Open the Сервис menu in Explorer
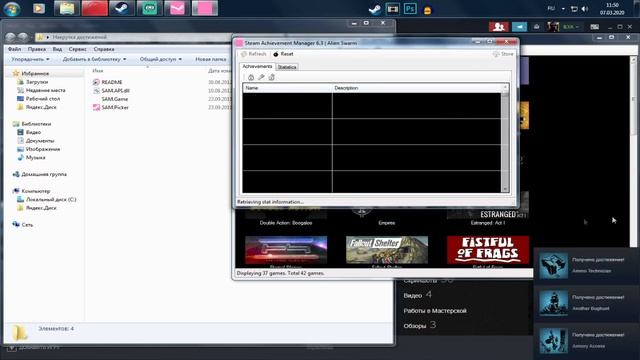This screenshot has height=360, width=640. [x=78, y=49]
